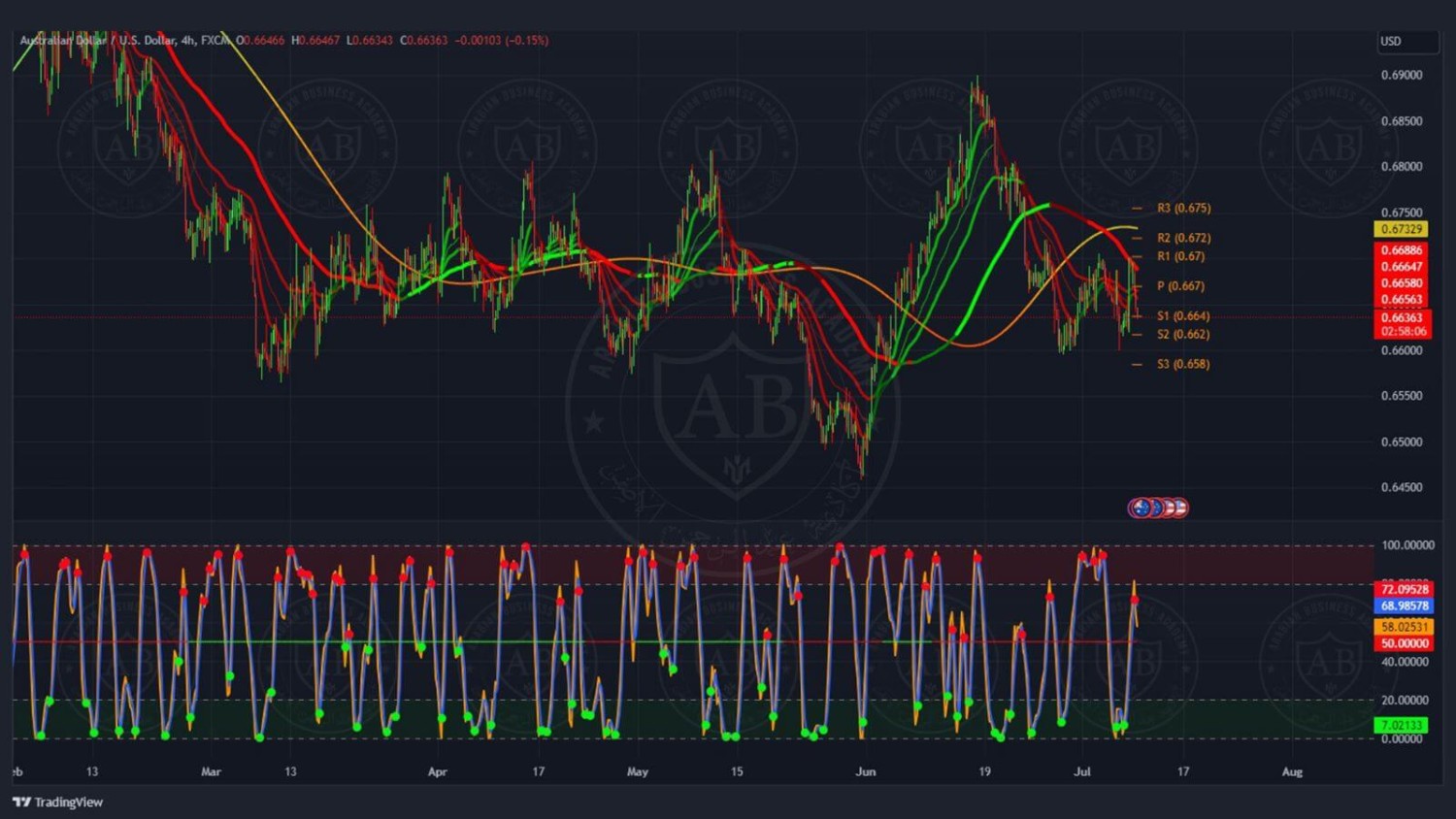1456x819 pixels.
Task: Click the Aug label on time axis
Action: pos(1292,772)
